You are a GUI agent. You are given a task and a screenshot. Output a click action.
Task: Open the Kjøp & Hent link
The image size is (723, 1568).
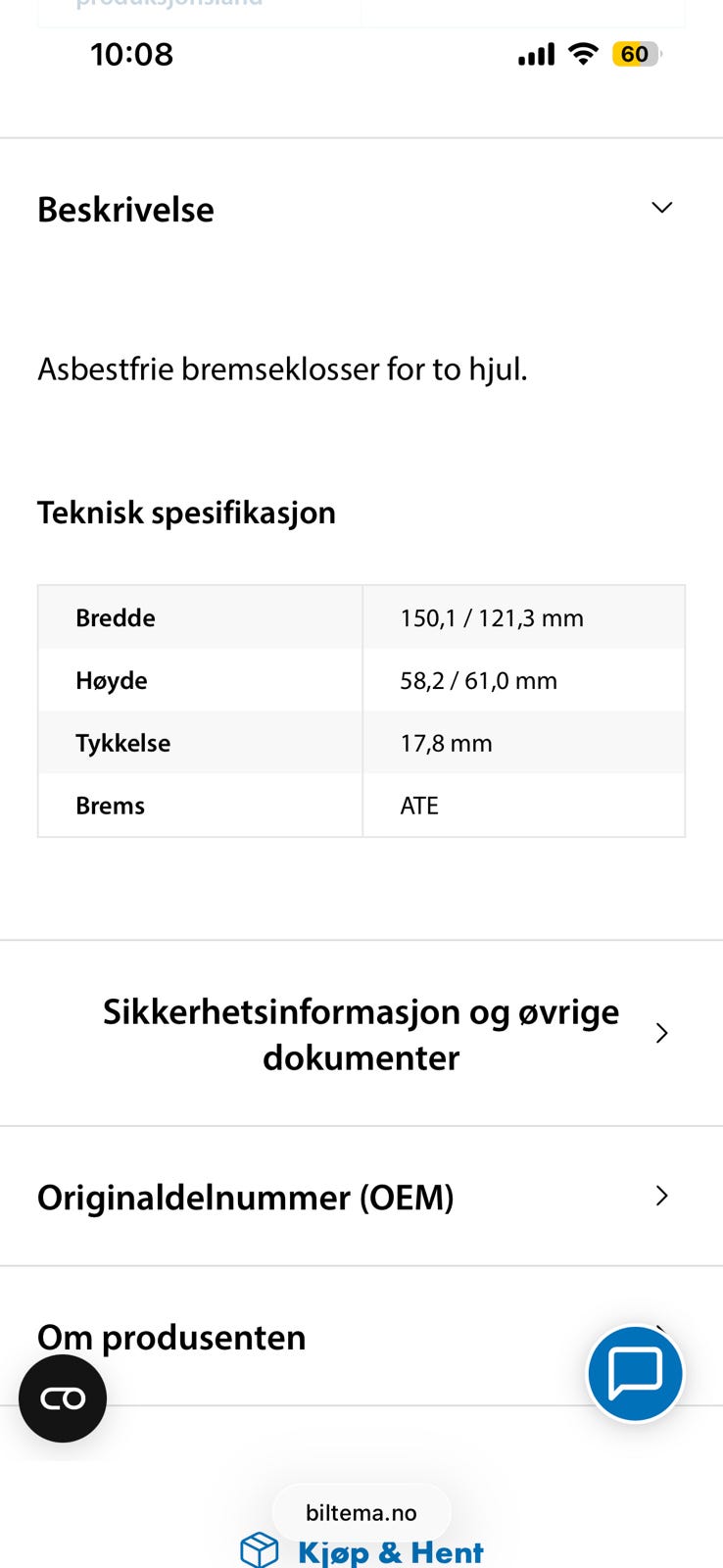[x=390, y=1552]
